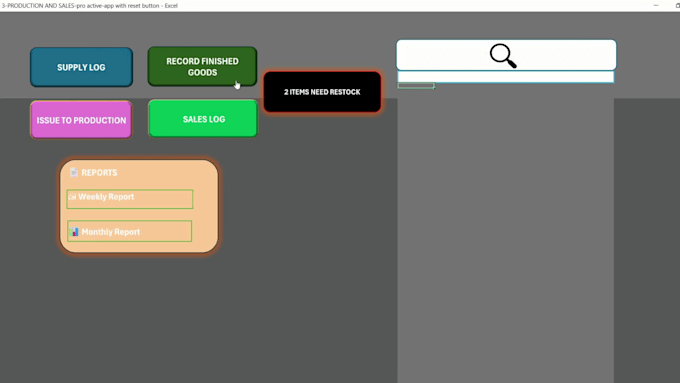Open the Supply Log button
Image resolution: width=680 pixels, height=383 pixels.
click(x=81, y=67)
